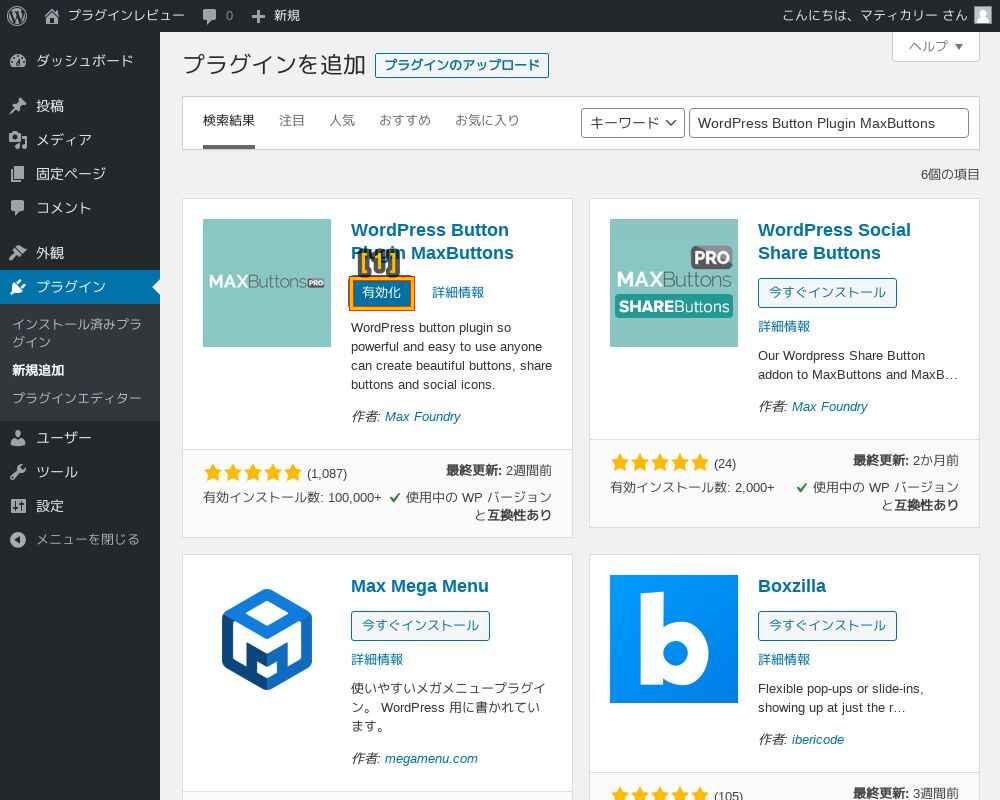Open ツール wrench icon in sidebar
The height and width of the screenshot is (800, 1000).
(18, 472)
